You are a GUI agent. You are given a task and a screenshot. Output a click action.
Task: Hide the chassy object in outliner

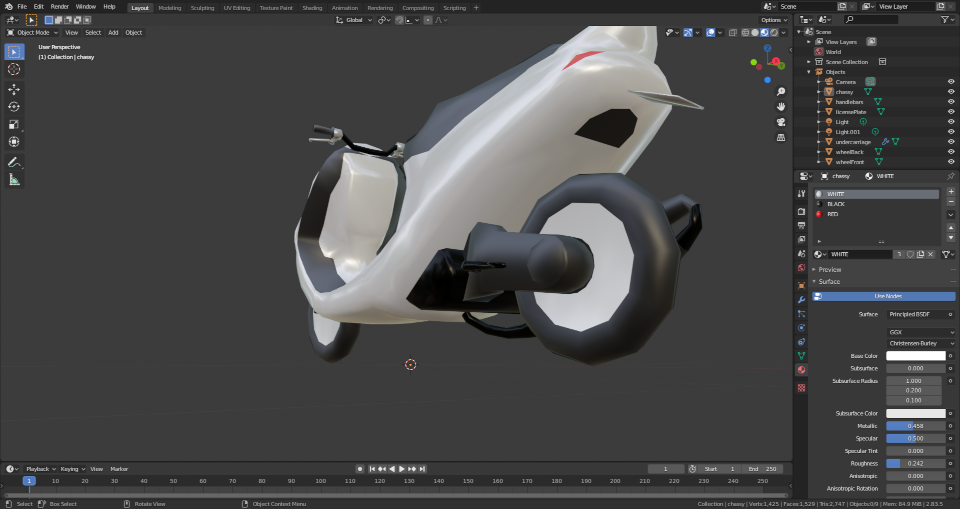click(951, 92)
